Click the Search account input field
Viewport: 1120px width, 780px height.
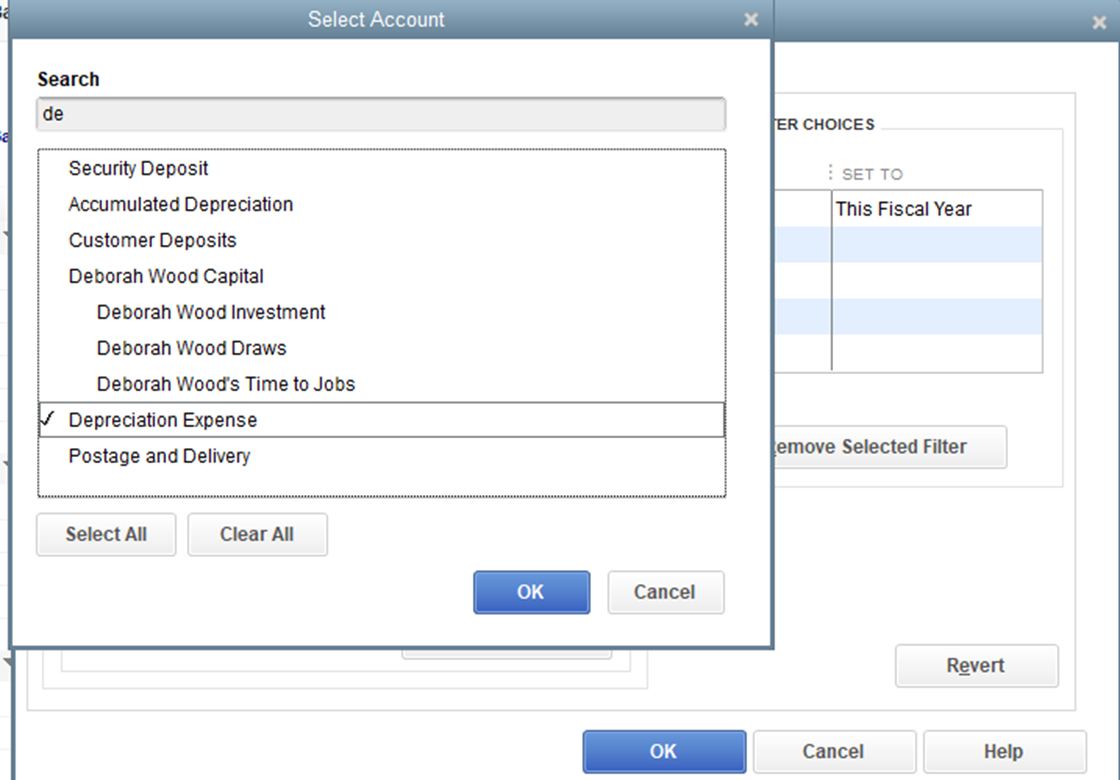click(380, 114)
